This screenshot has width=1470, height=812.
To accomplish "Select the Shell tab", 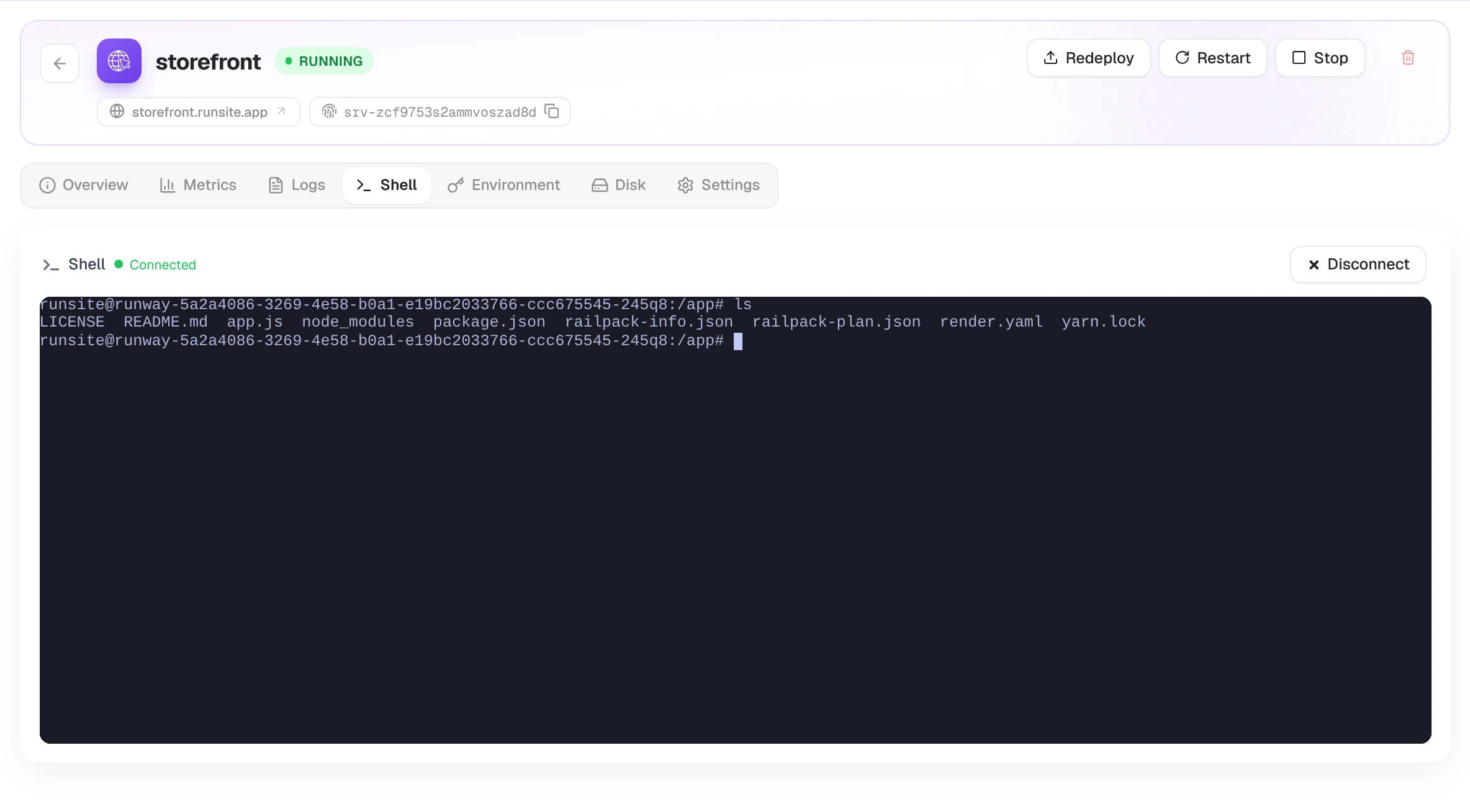I will click(x=386, y=185).
